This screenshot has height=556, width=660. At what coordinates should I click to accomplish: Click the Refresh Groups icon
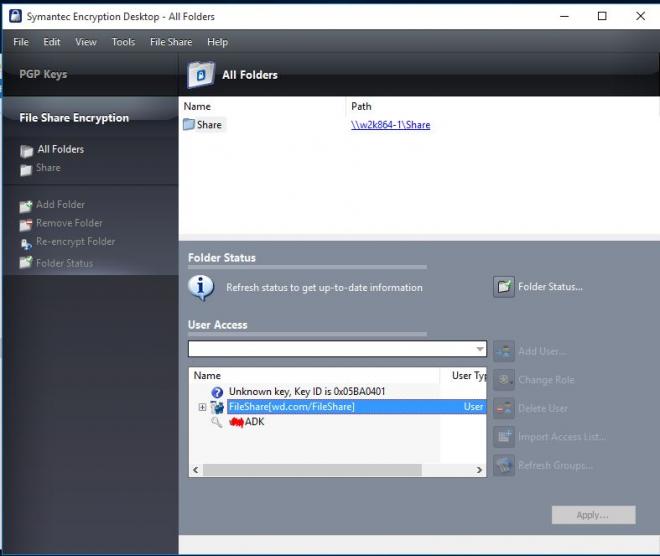pos(504,466)
